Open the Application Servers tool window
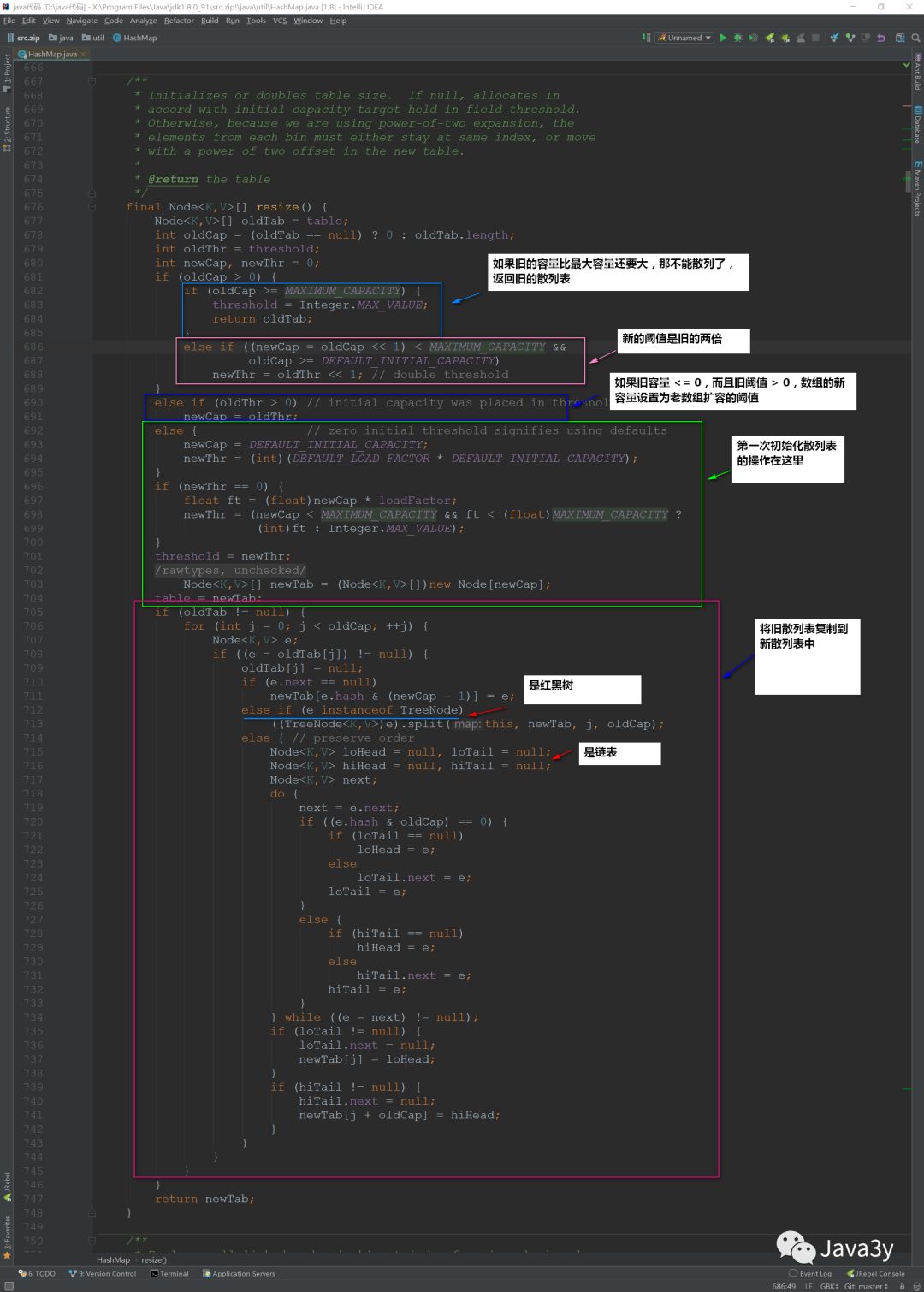This screenshot has width=924, height=1292. click(x=239, y=1274)
